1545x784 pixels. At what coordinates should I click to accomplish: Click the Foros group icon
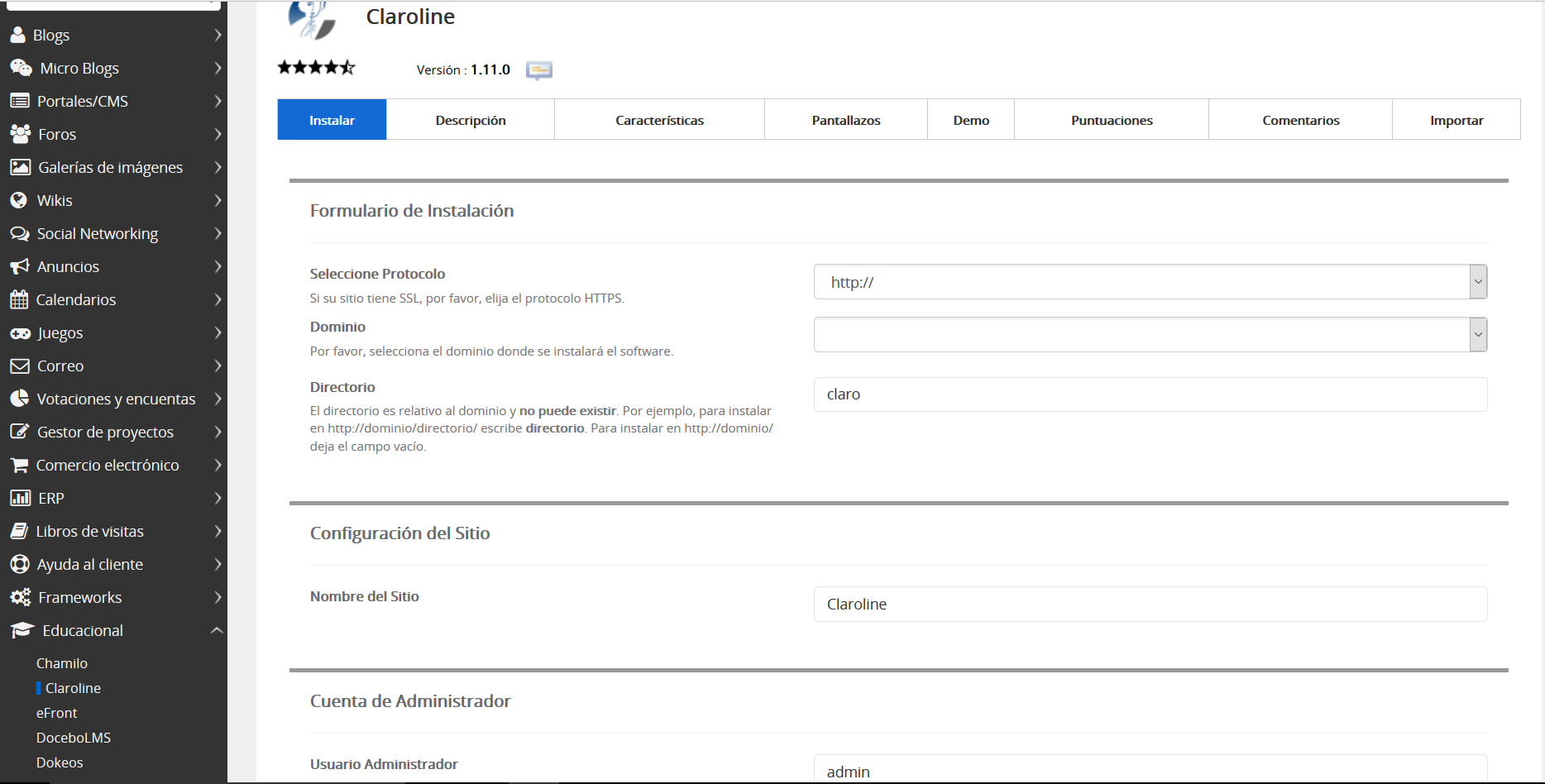(x=20, y=134)
